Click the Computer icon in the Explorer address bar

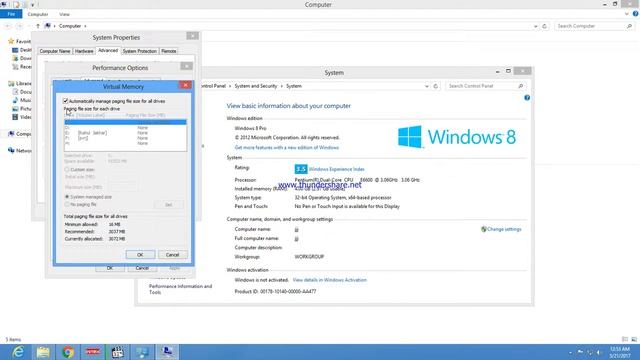coord(47,26)
